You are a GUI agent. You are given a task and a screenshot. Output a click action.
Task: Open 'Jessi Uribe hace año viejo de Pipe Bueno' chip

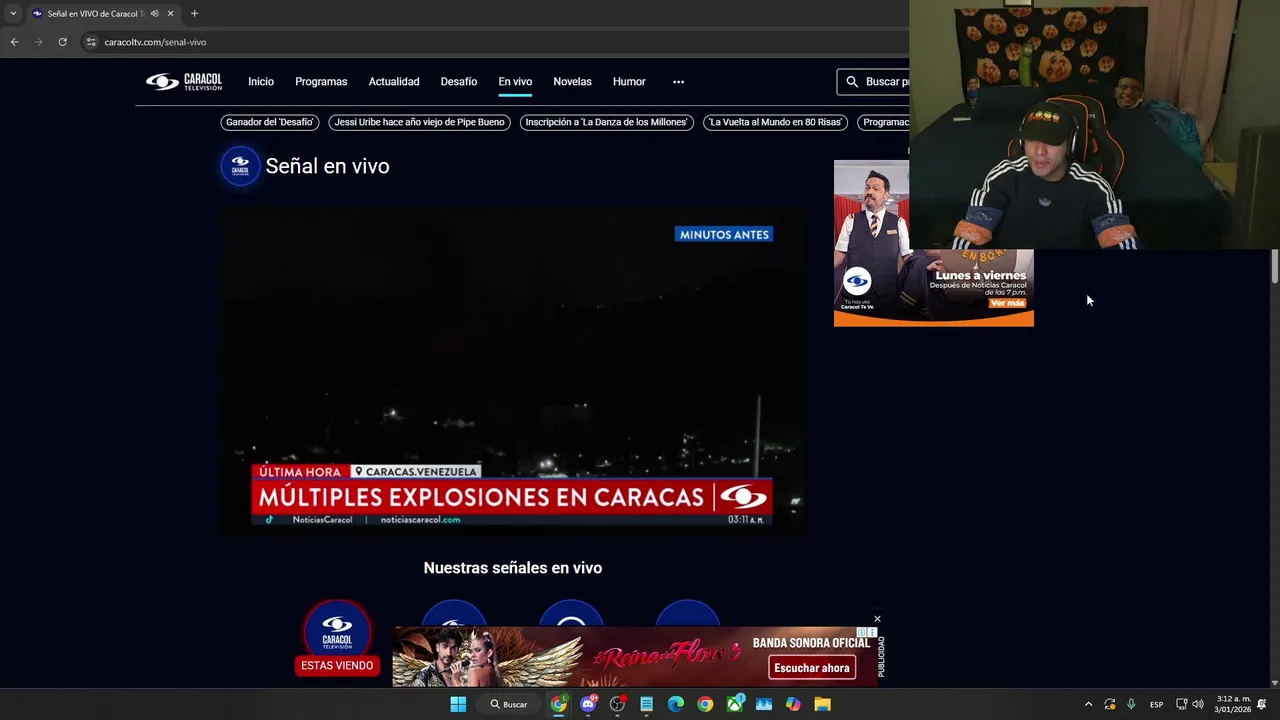[x=419, y=122]
